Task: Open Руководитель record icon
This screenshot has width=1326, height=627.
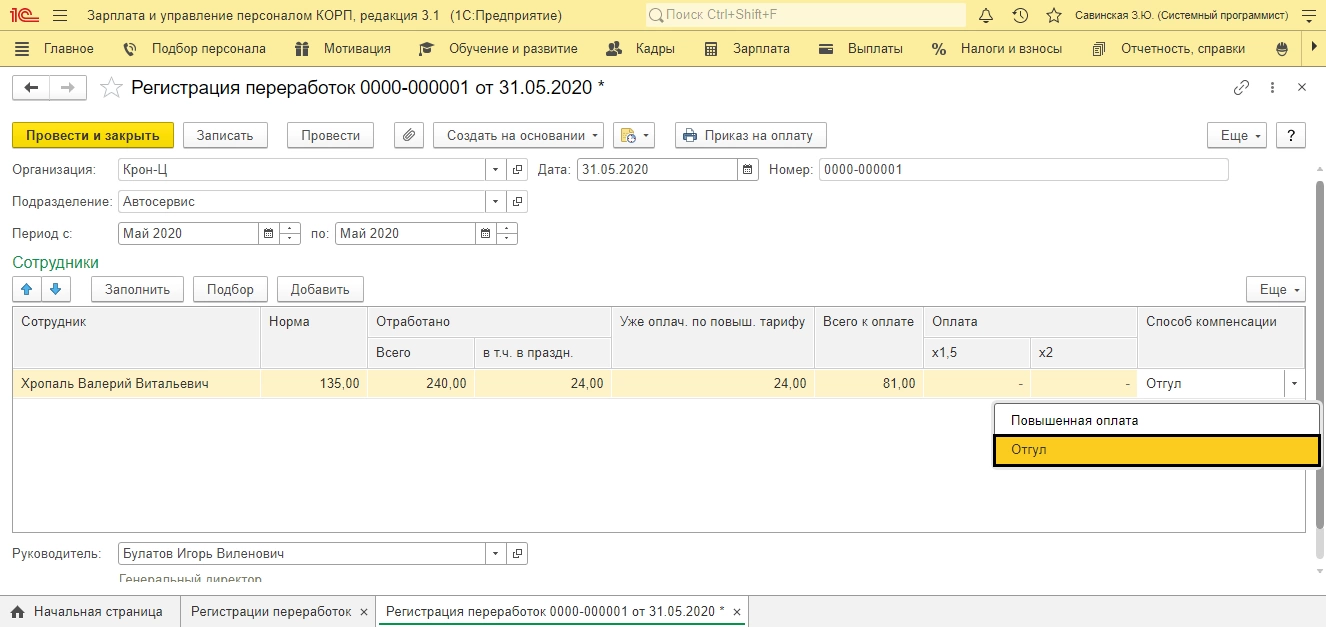Action: (517, 554)
